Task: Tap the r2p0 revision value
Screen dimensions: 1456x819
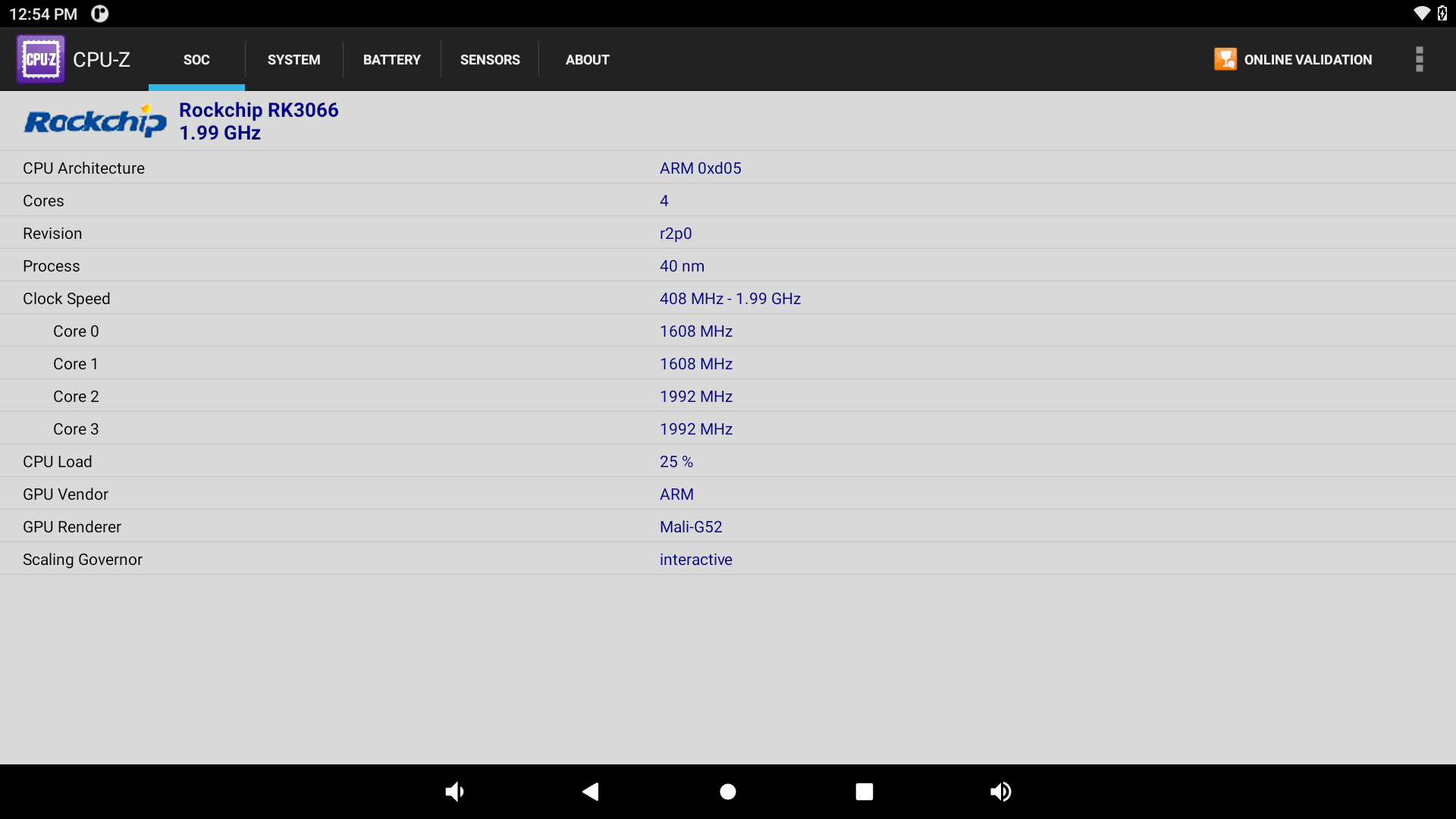Action: [676, 234]
